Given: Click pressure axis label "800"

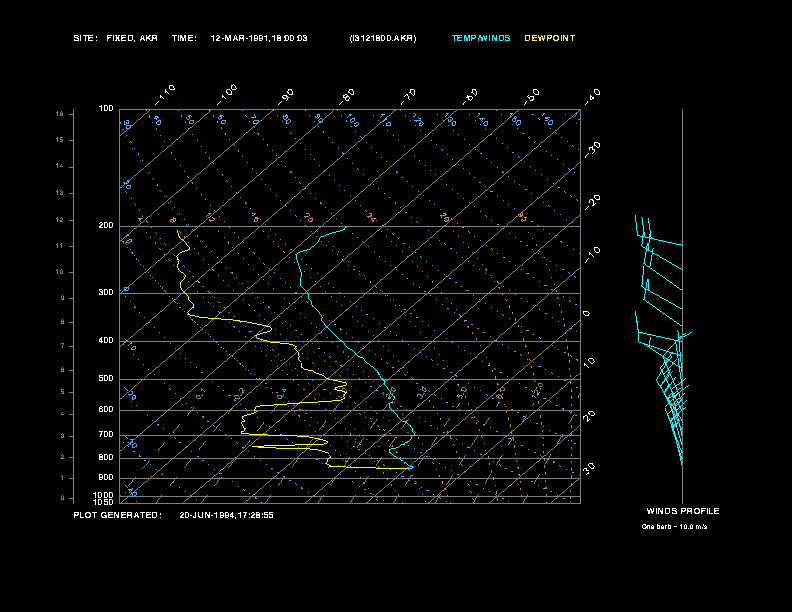Looking at the screenshot, I should (x=106, y=457).
